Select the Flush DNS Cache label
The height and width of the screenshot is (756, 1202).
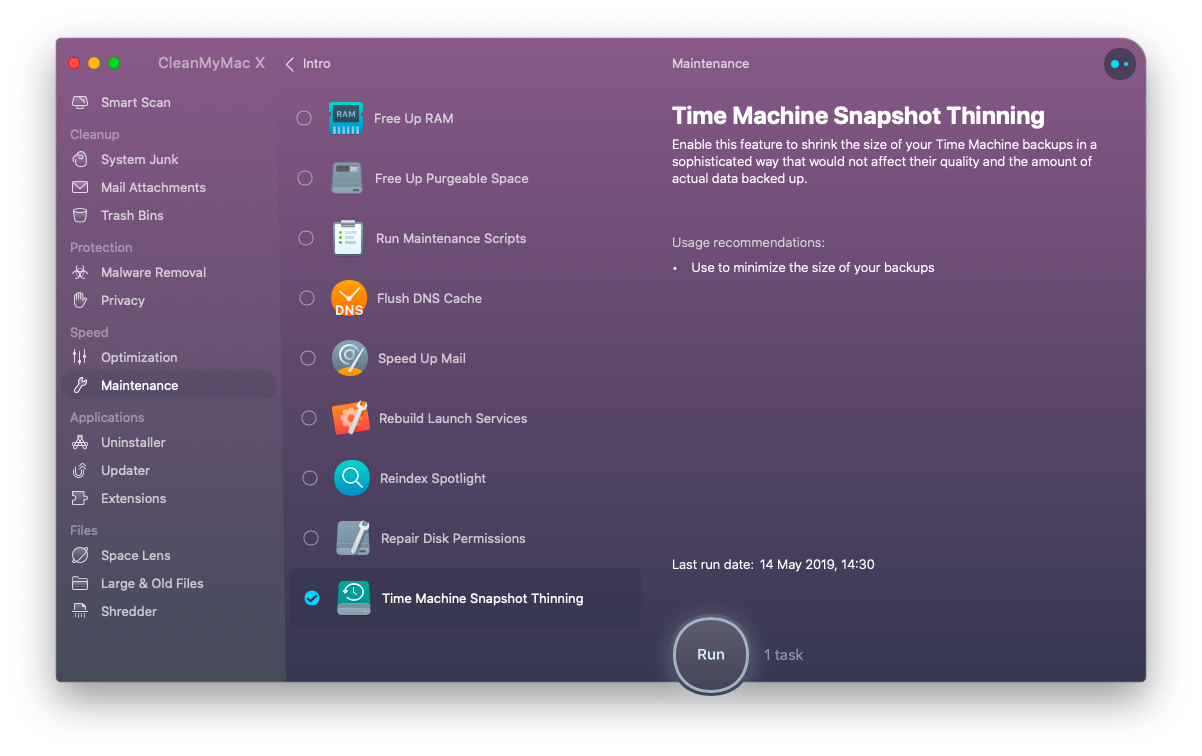[430, 299]
